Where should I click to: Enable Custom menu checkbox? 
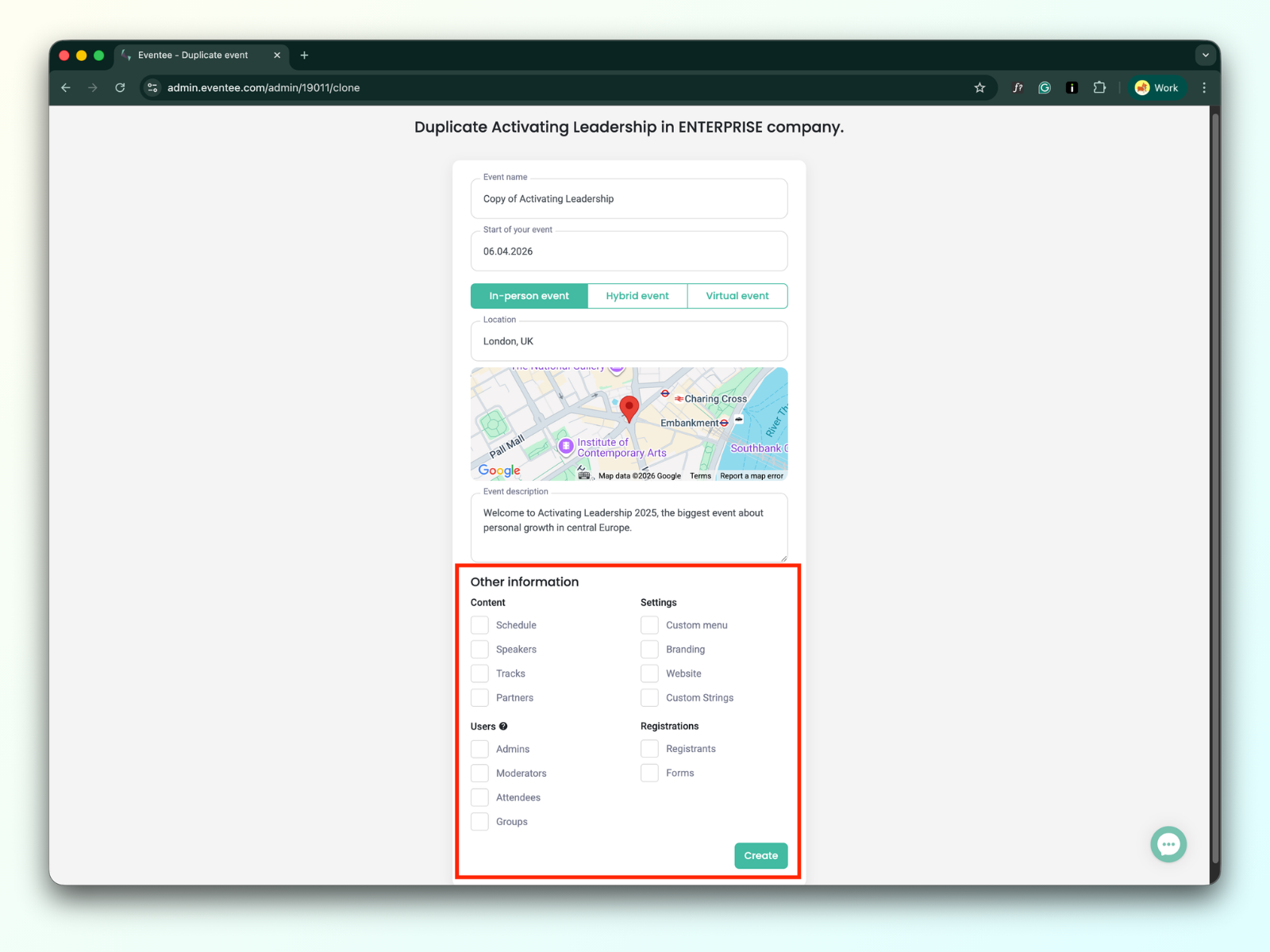click(649, 625)
